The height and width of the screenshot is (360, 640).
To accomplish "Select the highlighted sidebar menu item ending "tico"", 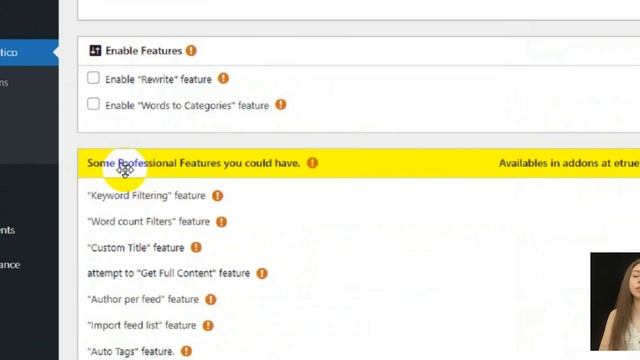I will [x=29, y=53].
